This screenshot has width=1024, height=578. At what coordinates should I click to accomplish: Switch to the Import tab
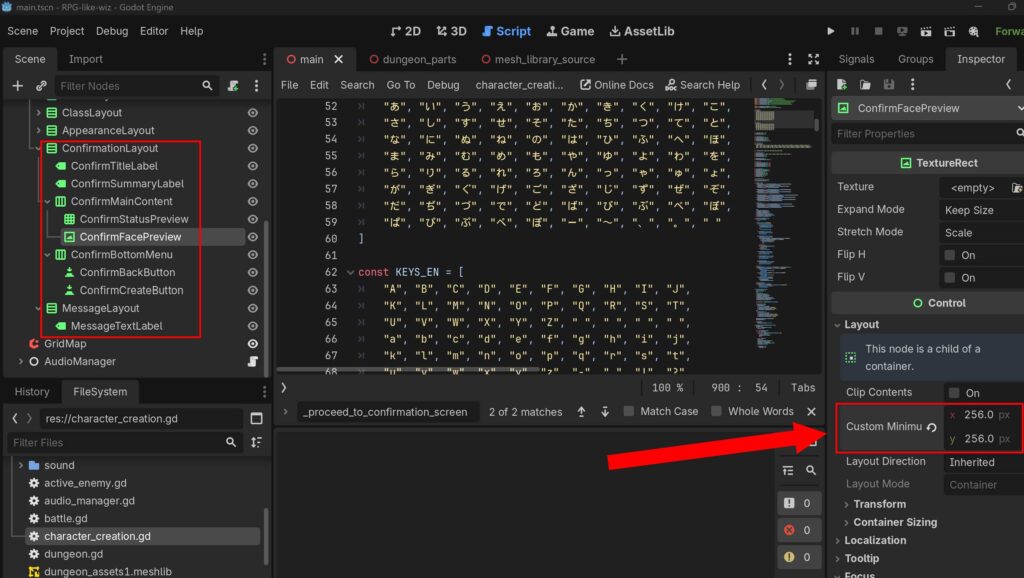pyautogui.click(x=86, y=59)
